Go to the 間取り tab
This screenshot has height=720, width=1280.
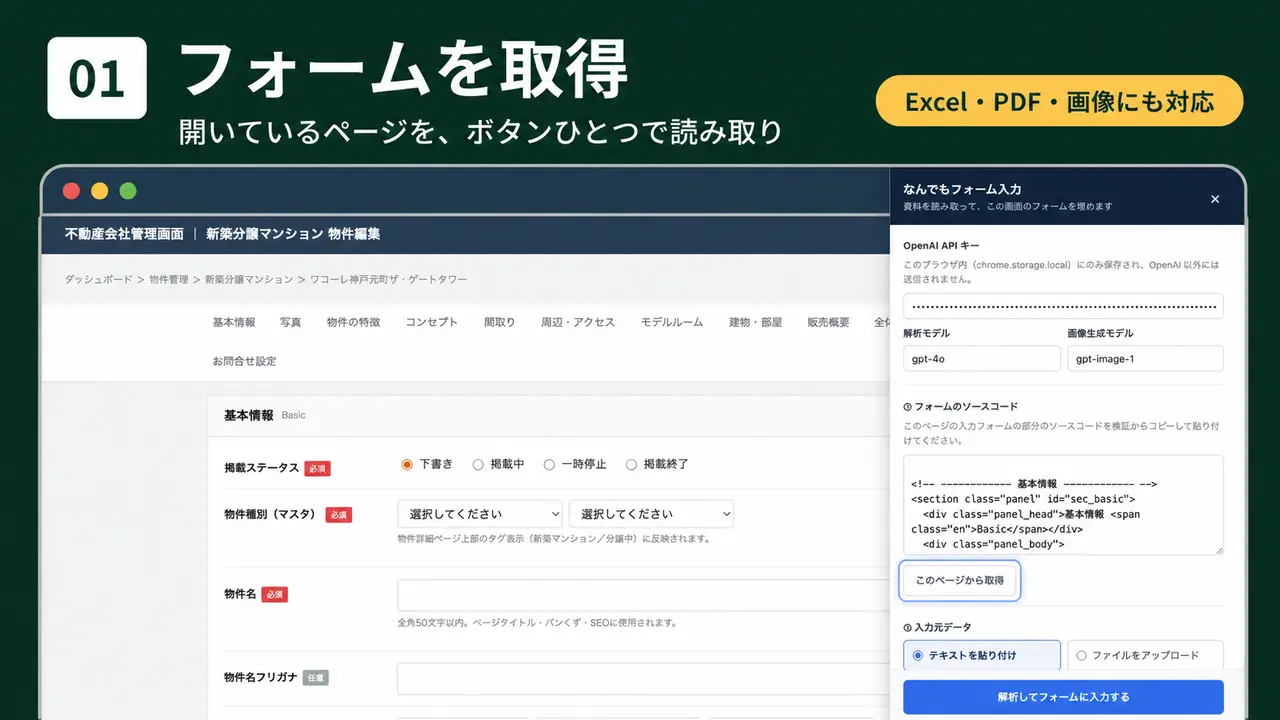[499, 322]
